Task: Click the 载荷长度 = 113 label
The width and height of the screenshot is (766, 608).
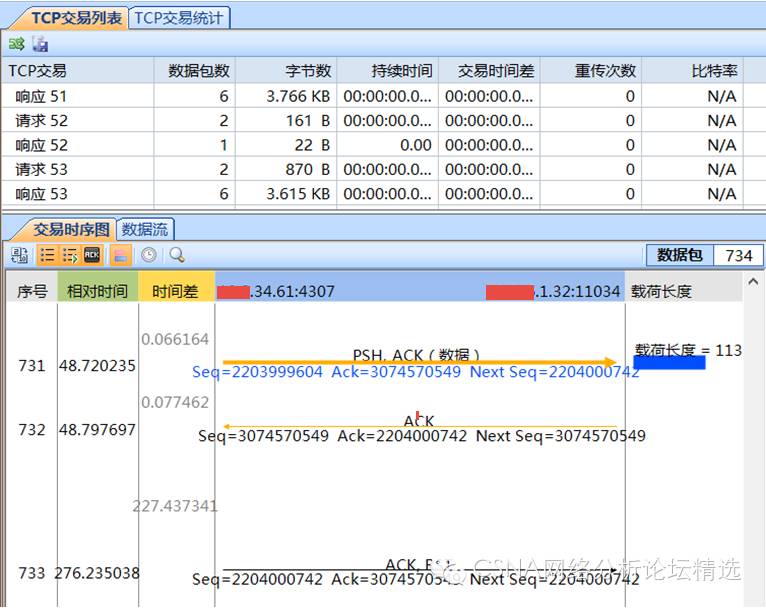Action: (688, 350)
